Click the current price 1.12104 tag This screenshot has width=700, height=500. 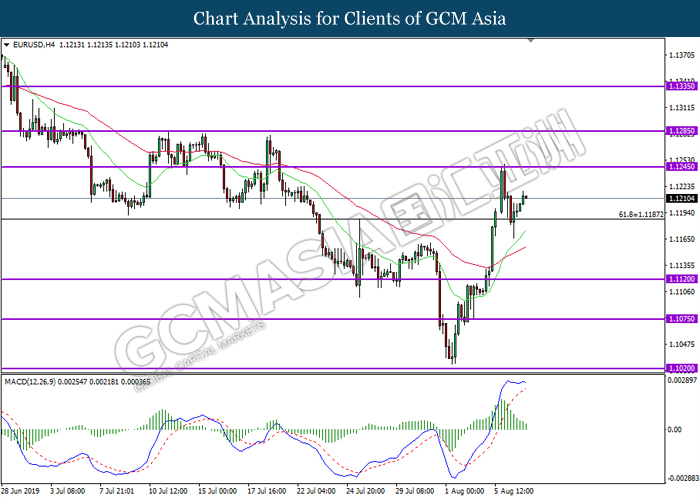681,198
